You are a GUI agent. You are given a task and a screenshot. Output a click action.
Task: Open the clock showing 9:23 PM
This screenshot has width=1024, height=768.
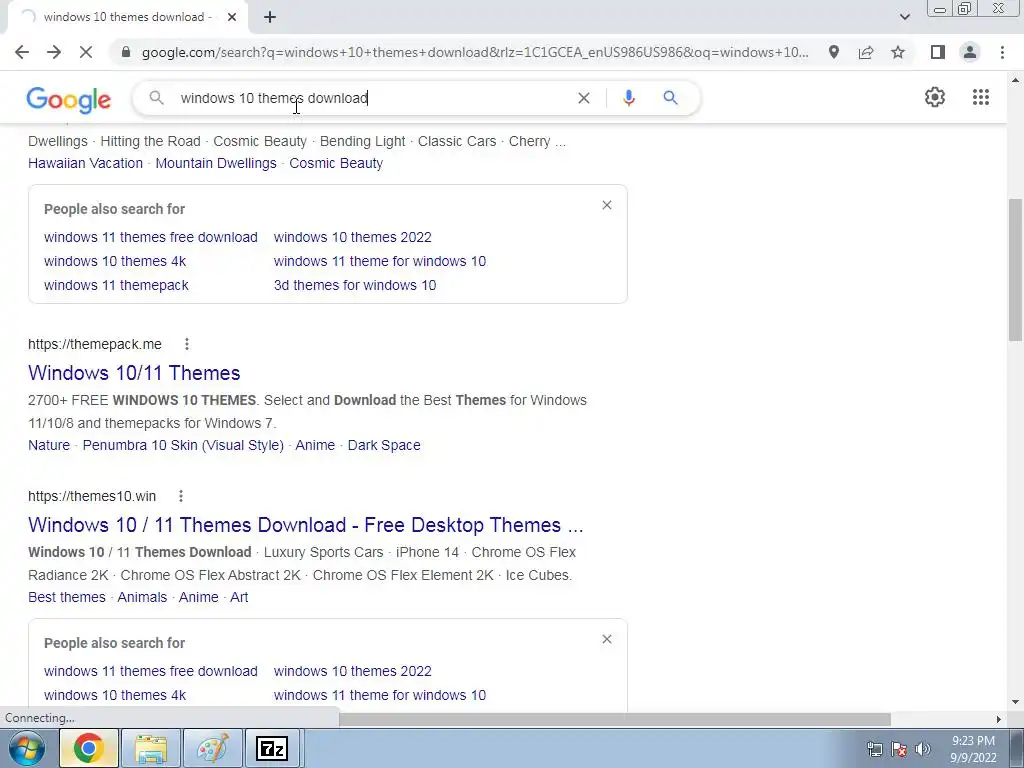[973, 749]
